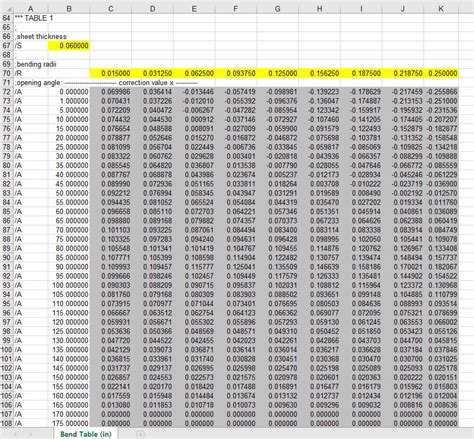The height and width of the screenshot is (439, 474).
Task: Select opening angle cell 90.000000
Action: pos(69,267)
